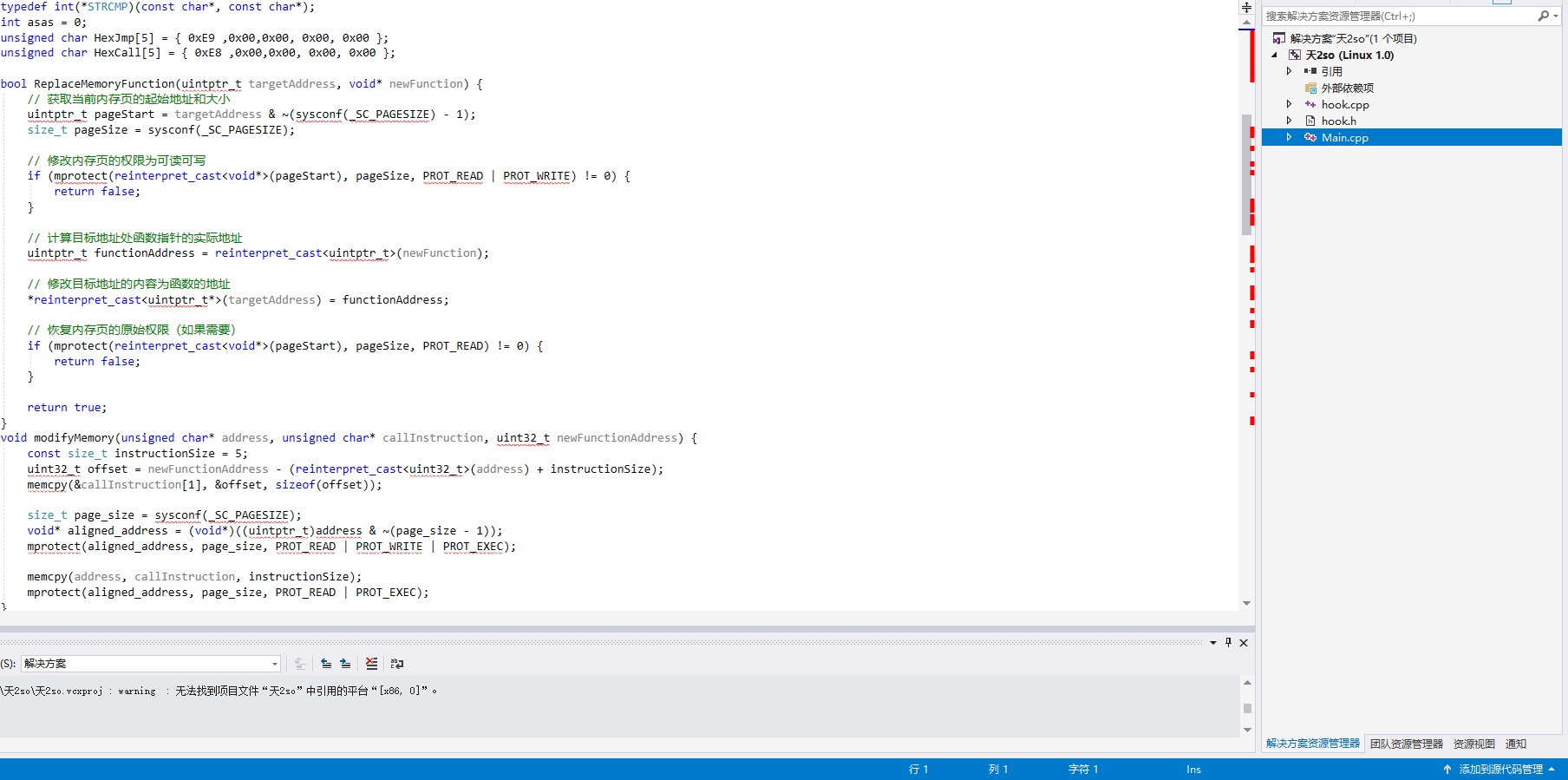Click the 'Go to previous message' output icon
The image size is (1568, 780).
click(x=326, y=664)
